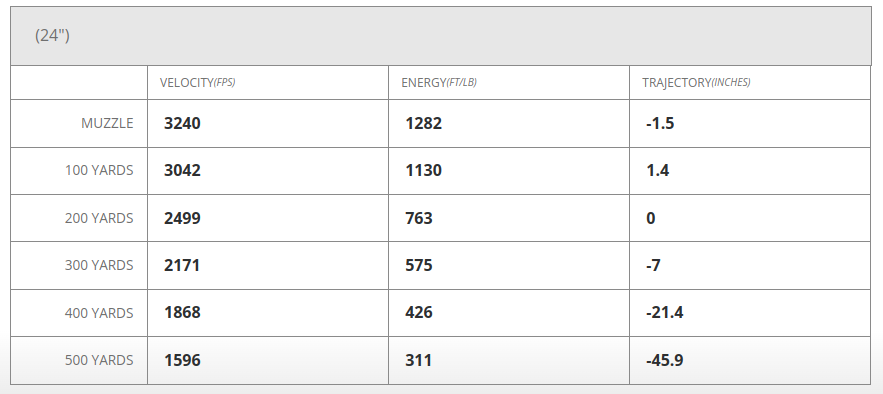
Task: Click the 400 YARDS row label
Action: pos(99,312)
